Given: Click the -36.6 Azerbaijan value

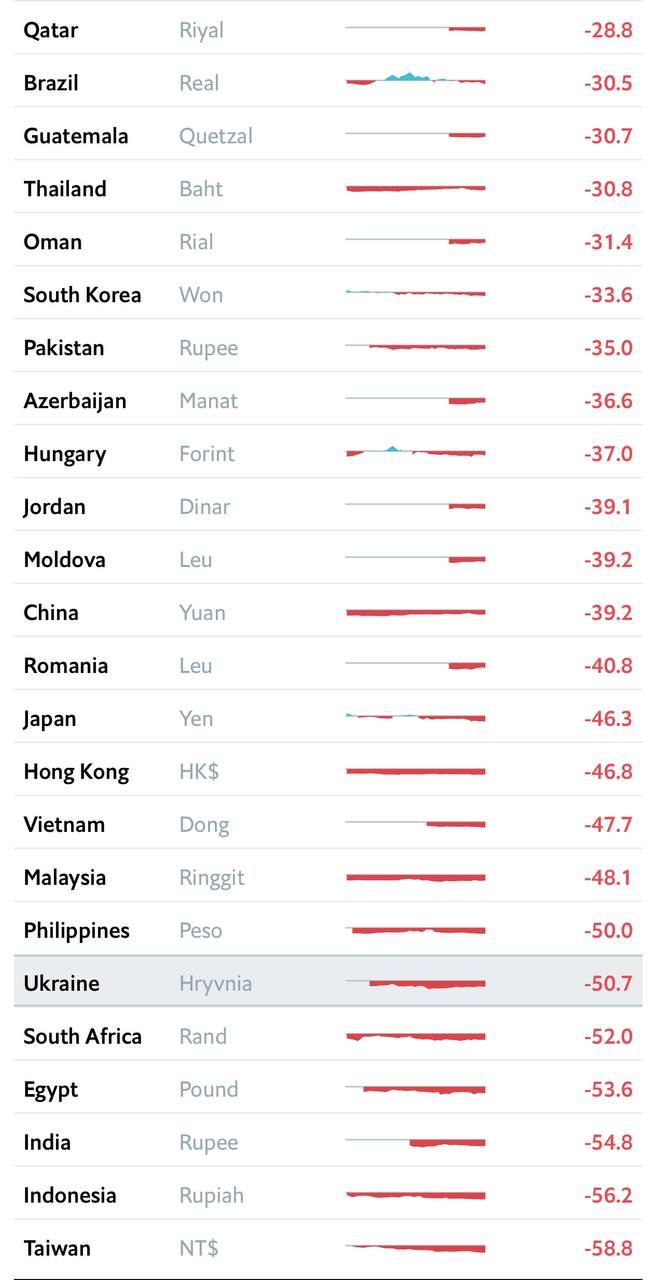Looking at the screenshot, I should click(608, 400).
